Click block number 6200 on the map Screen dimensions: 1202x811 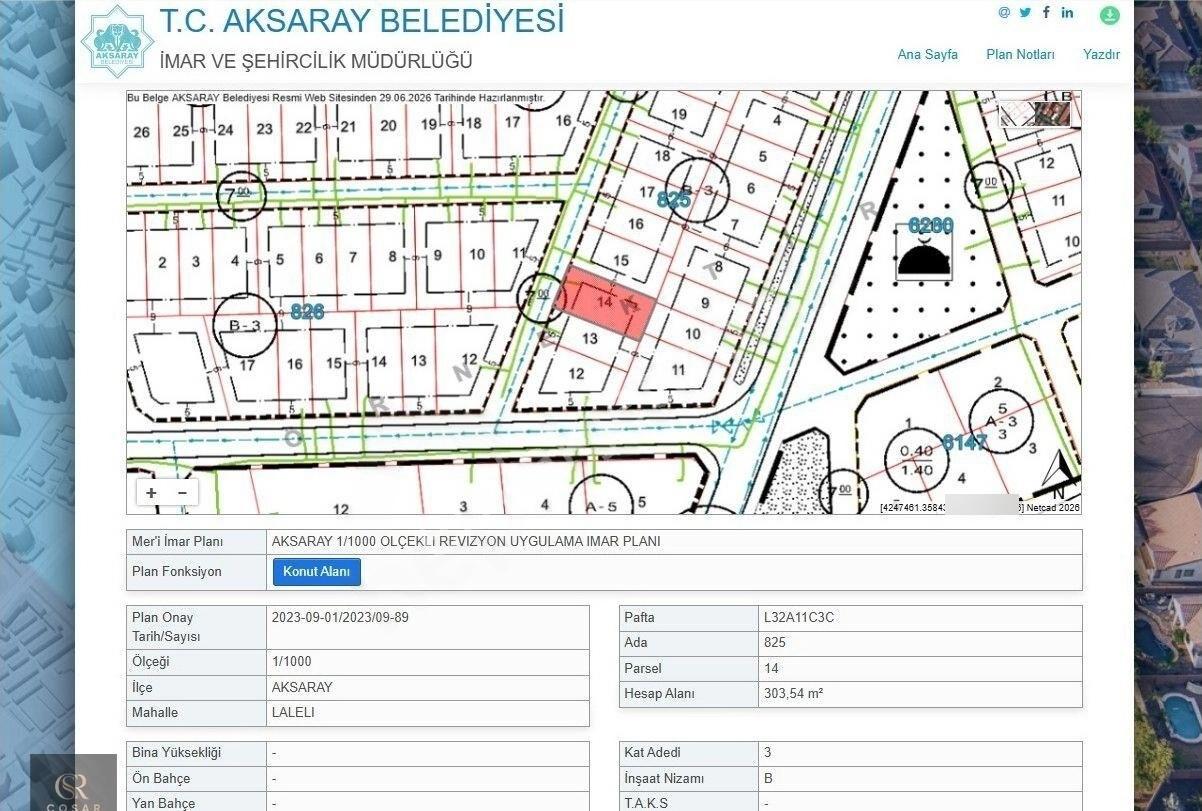(930, 226)
